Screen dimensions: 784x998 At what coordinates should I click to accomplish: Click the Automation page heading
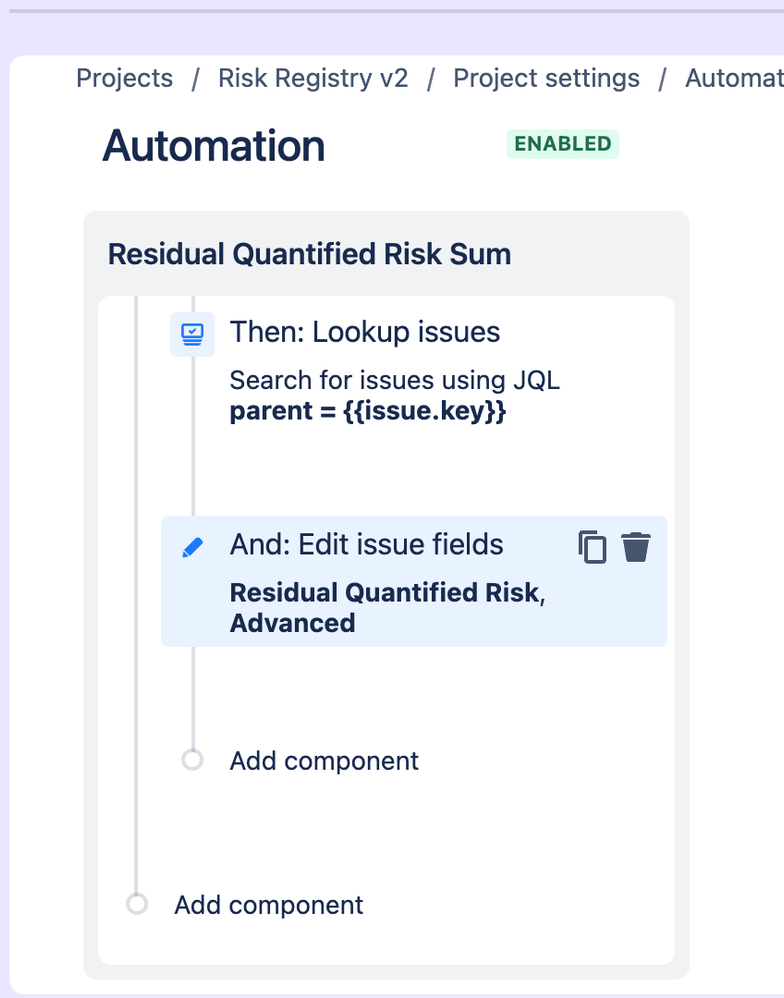pyautogui.click(x=214, y=146)
